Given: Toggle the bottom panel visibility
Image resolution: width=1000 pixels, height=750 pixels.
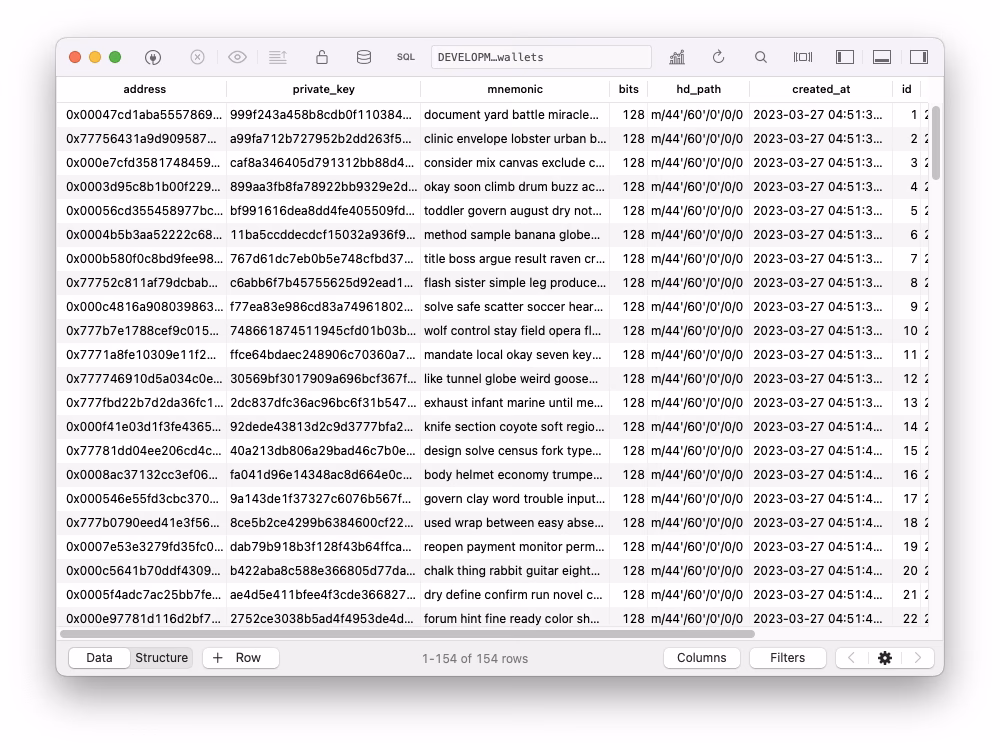Looking at the screenshot, I should click(883, 57).
